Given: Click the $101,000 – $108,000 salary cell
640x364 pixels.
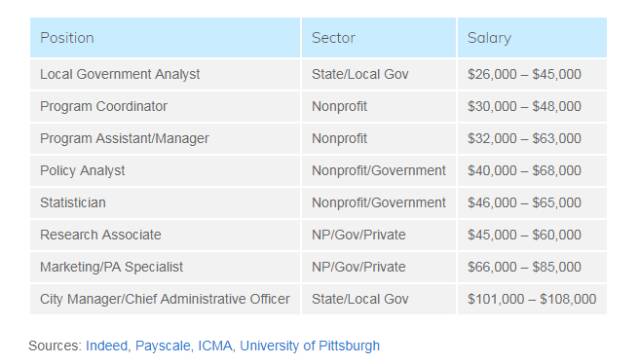Looking at the screenshot, I should pyautogui.click(x=532, y=299).
